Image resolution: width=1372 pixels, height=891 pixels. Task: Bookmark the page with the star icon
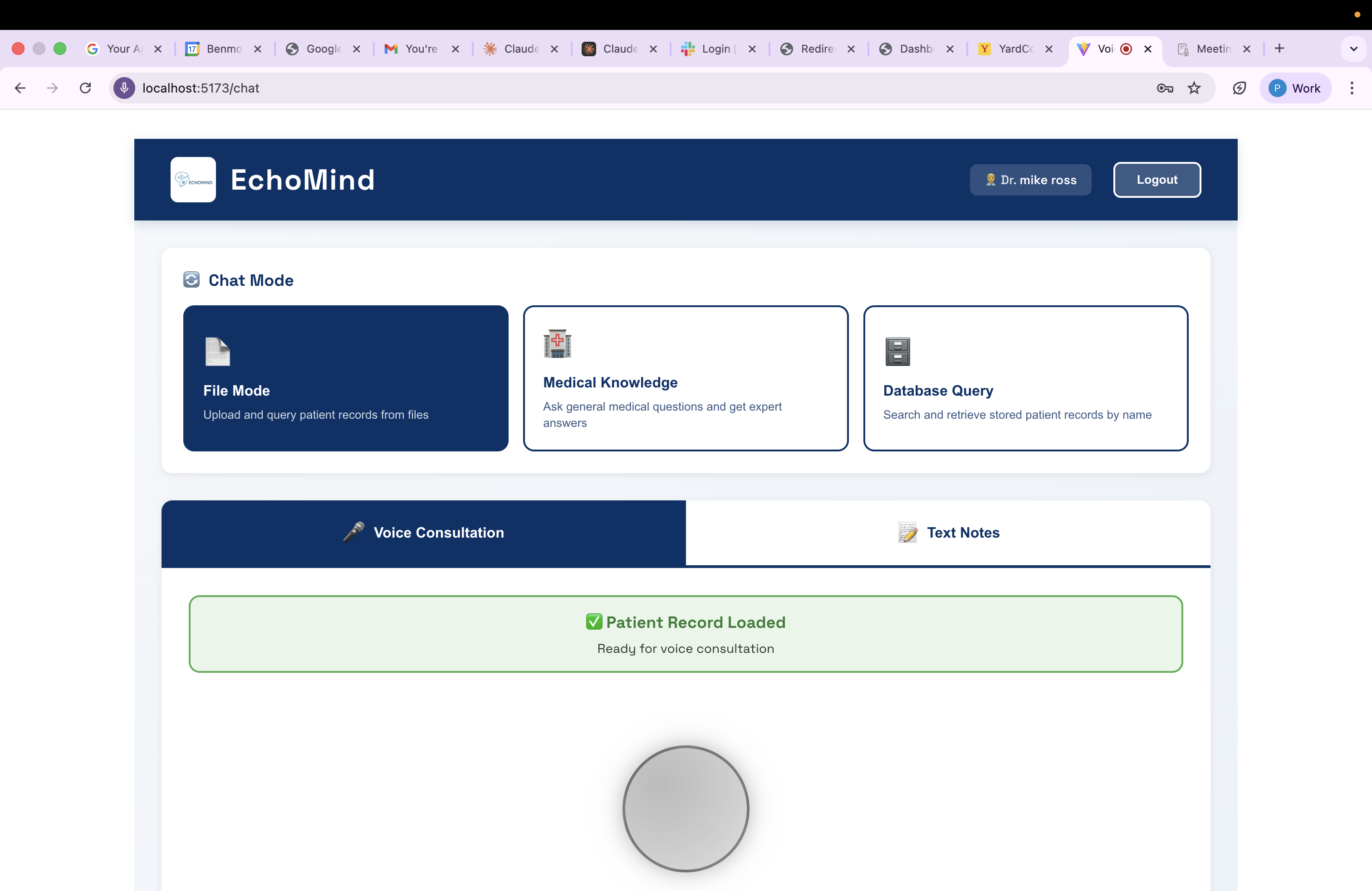[1195, 88]
